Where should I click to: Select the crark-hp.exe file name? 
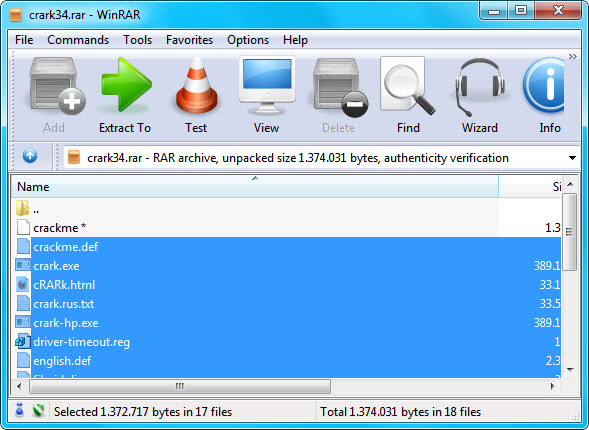coord(66,323)
